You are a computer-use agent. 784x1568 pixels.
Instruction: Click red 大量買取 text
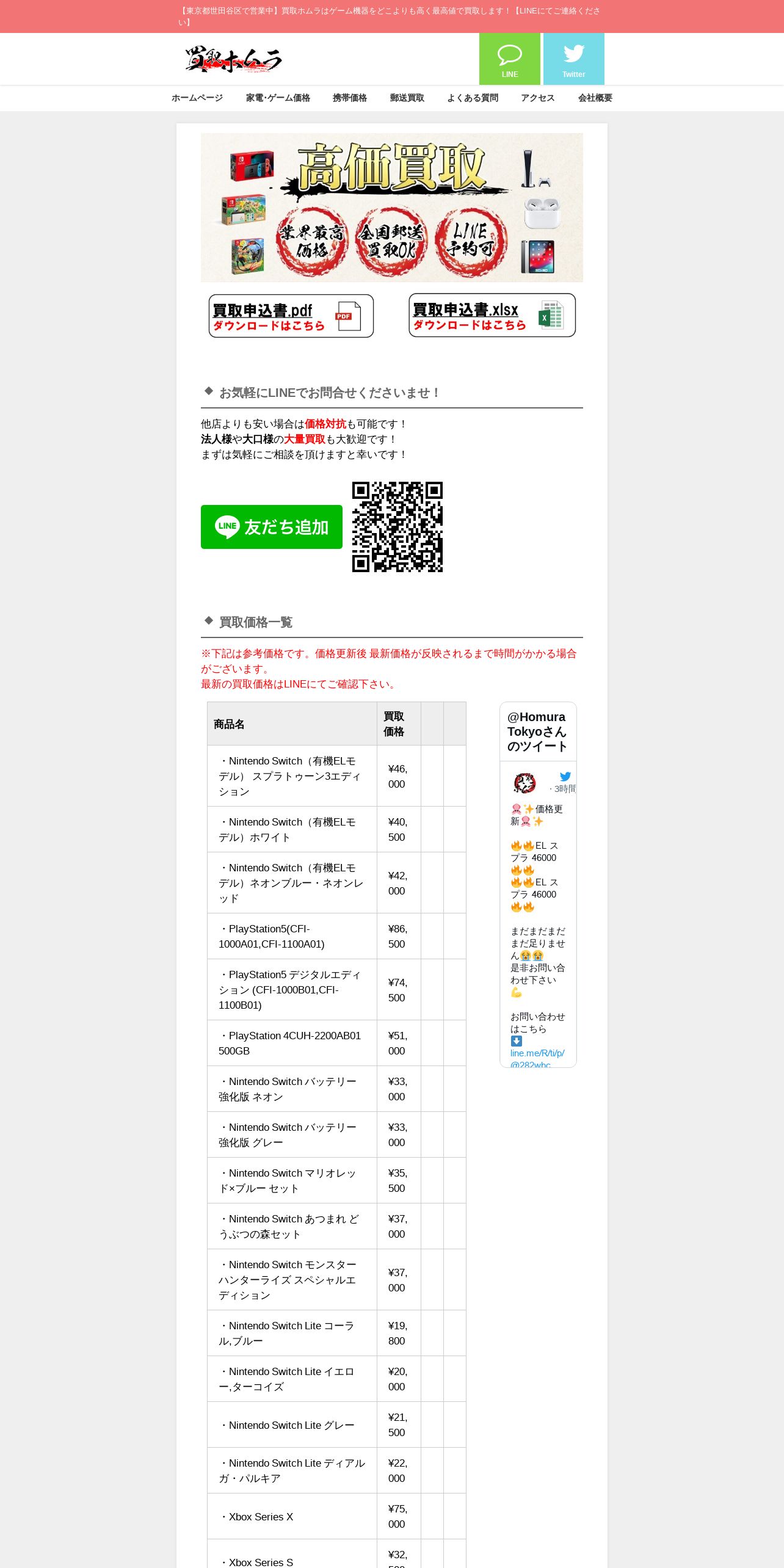coord(305,439)
